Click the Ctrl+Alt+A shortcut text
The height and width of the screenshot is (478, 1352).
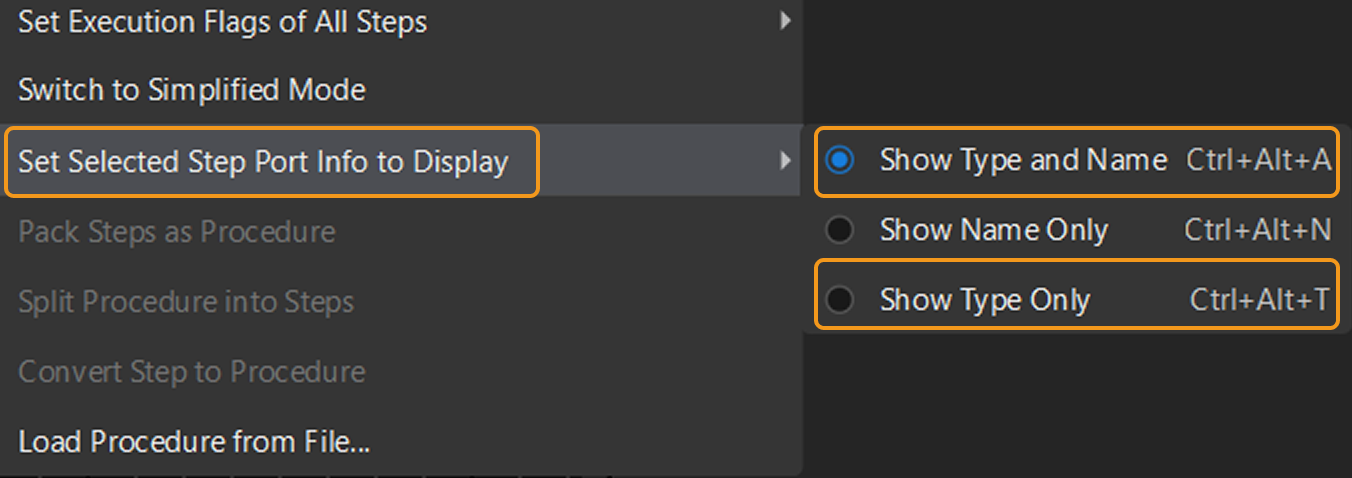click(1259, 160)
